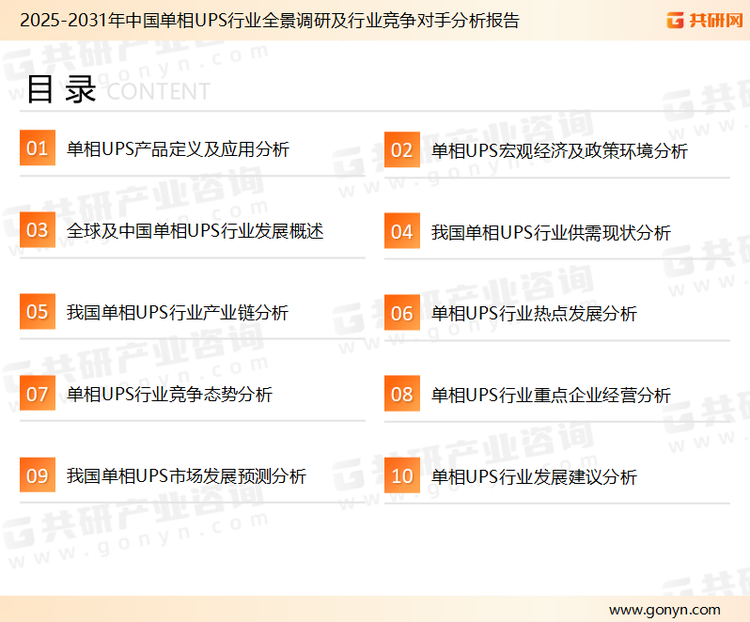Select the orange 01 number badge
This screenshot has width=750, height=622.
(37, 148)
